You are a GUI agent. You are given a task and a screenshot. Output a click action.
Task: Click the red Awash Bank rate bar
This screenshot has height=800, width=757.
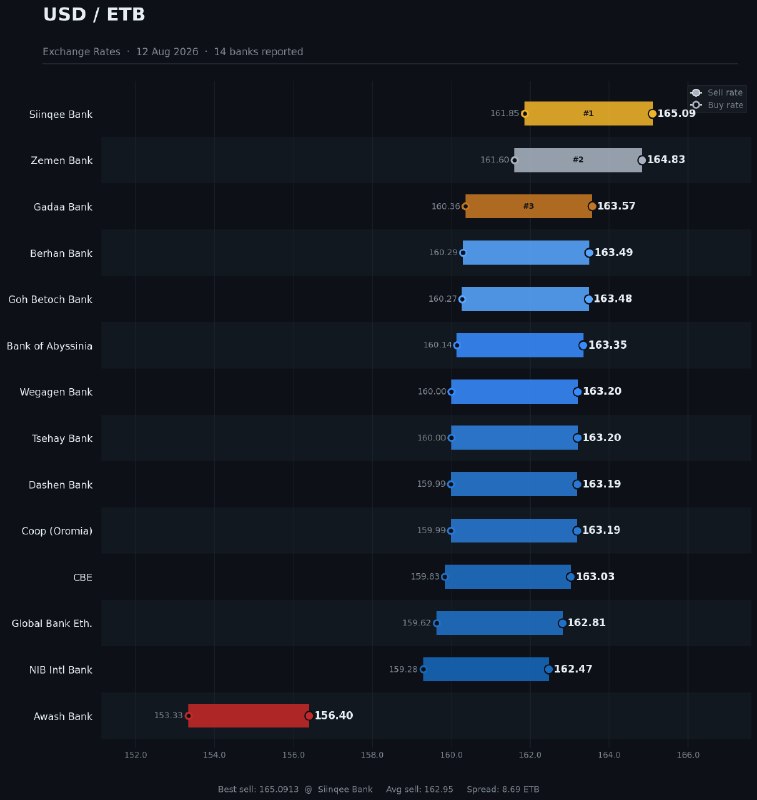[248, 715]
